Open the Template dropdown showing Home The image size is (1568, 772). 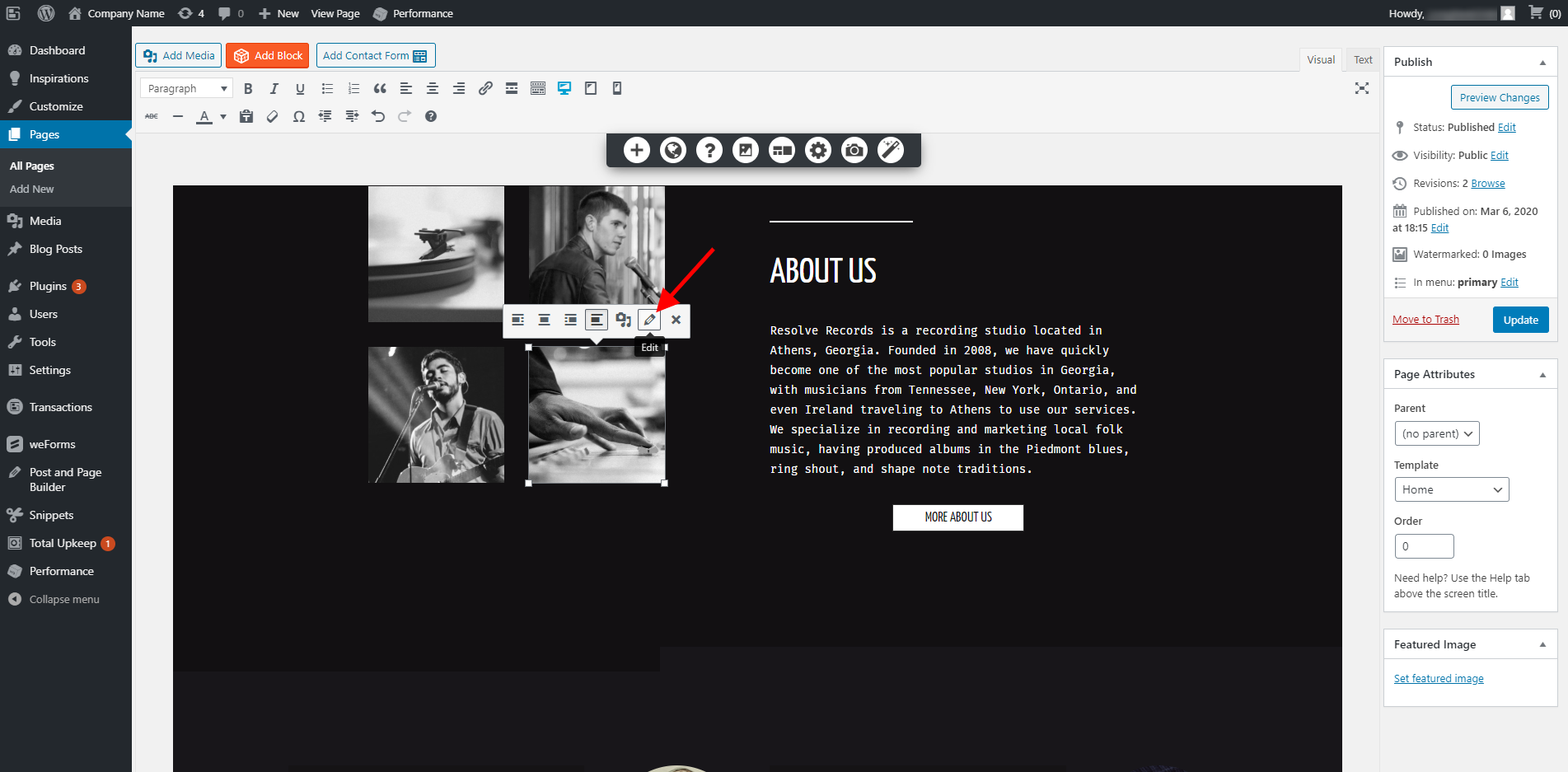point(1451,489)
